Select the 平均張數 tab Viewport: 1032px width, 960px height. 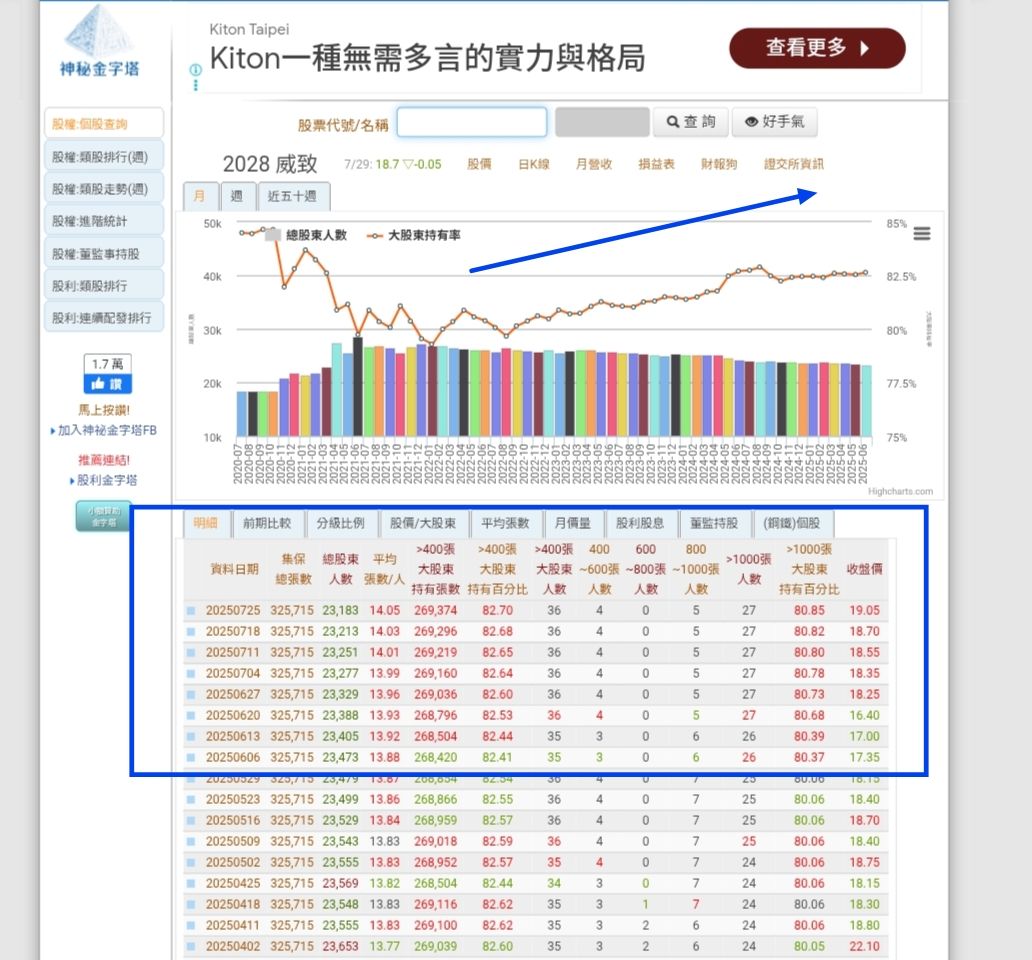pyautogui.click(x=505, y=523)
